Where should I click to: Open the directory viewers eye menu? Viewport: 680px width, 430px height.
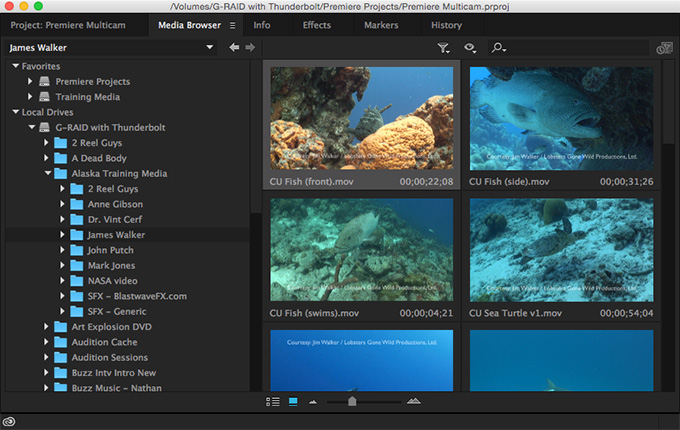coord(470,48)
